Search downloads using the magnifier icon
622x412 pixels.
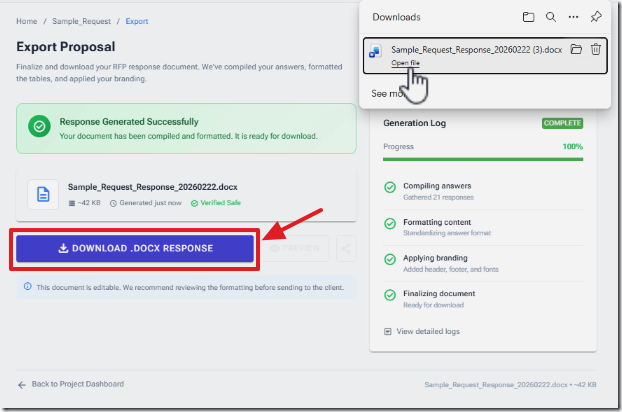point(550,17)
